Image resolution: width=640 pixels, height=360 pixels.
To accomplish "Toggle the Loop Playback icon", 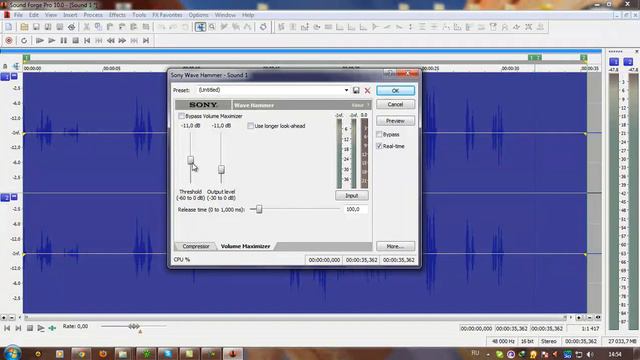I will tap(24, 40).
